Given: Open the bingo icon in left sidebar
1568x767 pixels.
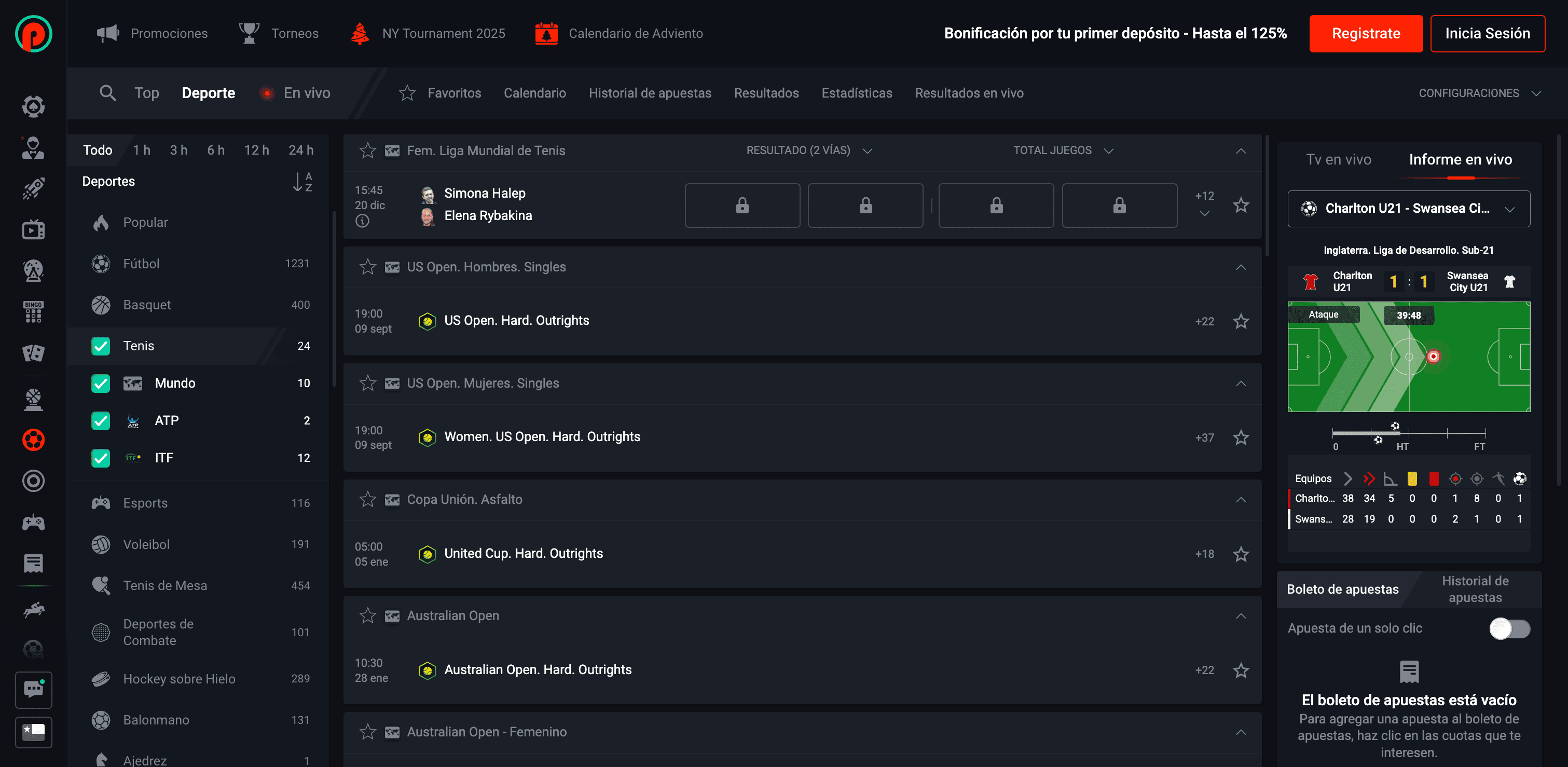Looking at the screenshot, I should 34,311.
